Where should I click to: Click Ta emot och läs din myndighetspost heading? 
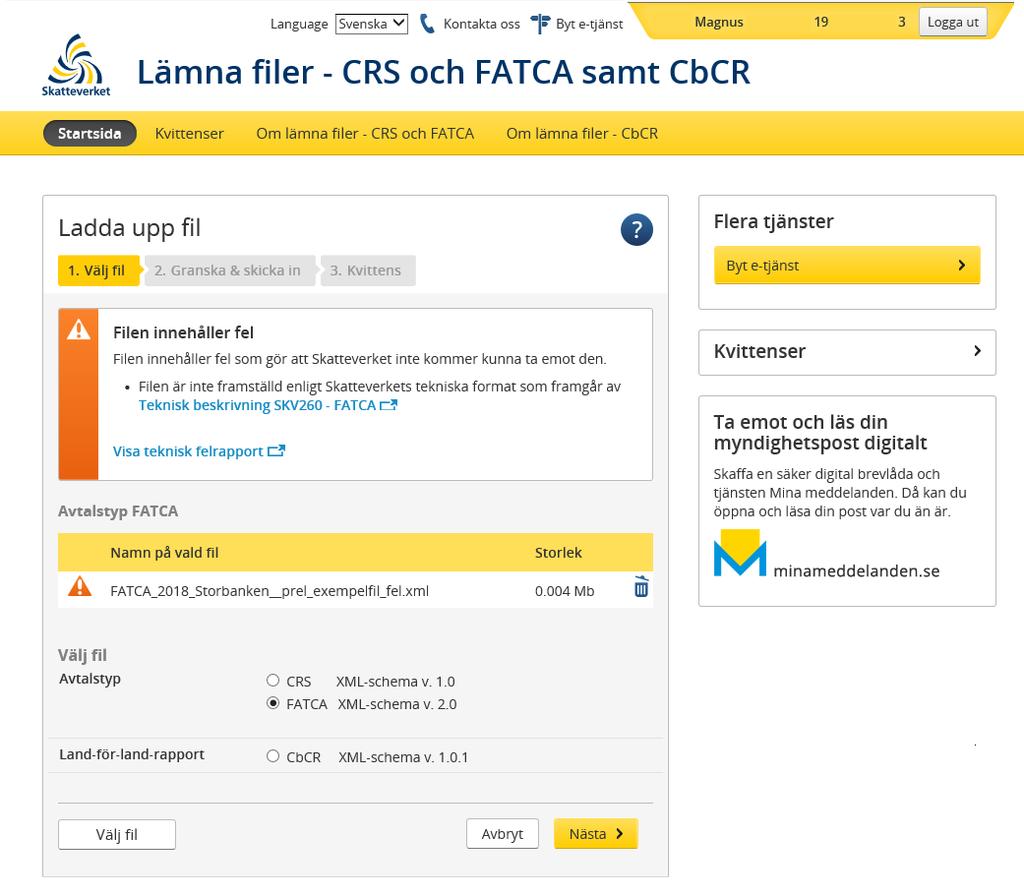click(x=820, y=432)
